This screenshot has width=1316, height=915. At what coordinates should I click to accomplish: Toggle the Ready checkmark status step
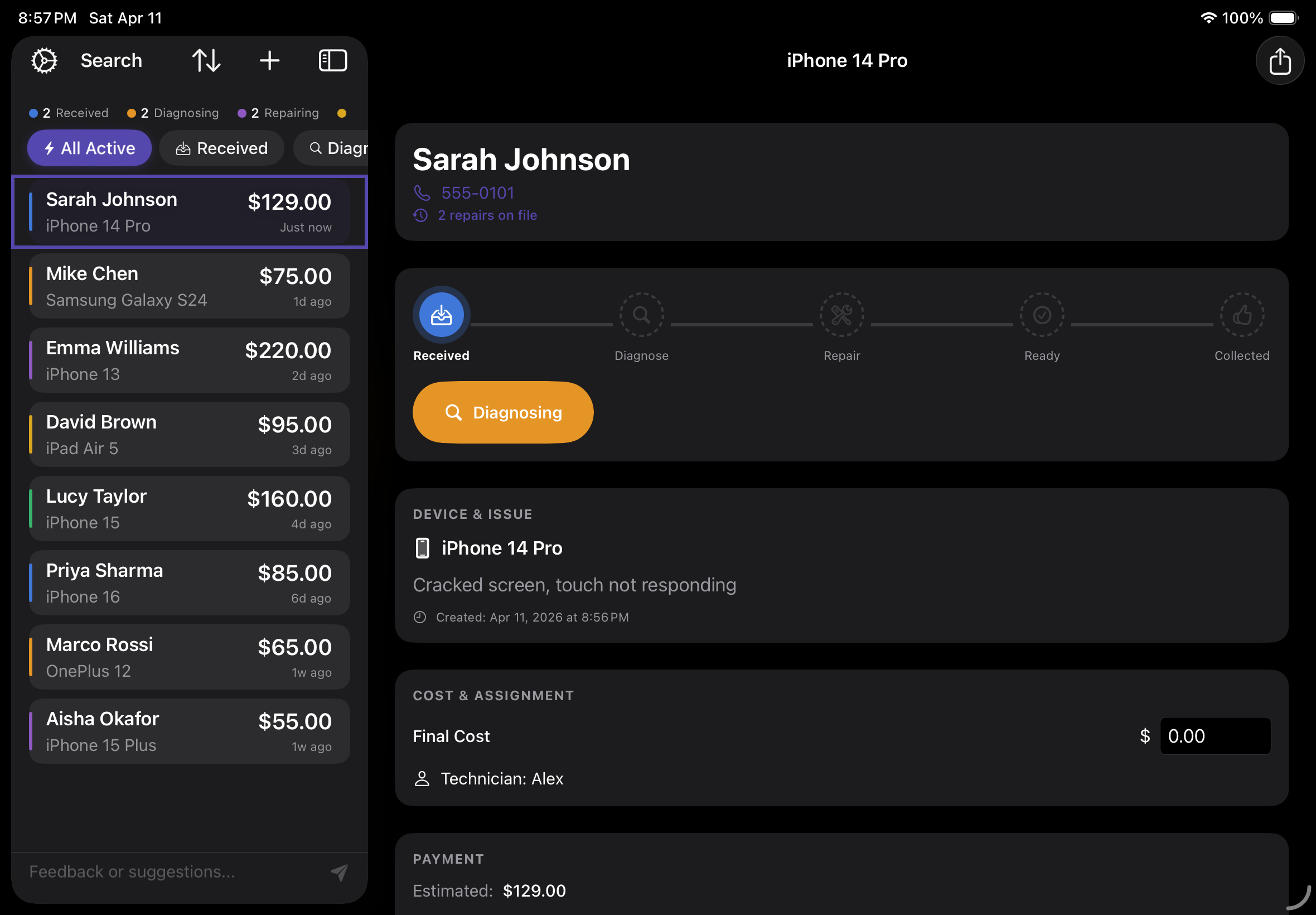(1042, 315)
